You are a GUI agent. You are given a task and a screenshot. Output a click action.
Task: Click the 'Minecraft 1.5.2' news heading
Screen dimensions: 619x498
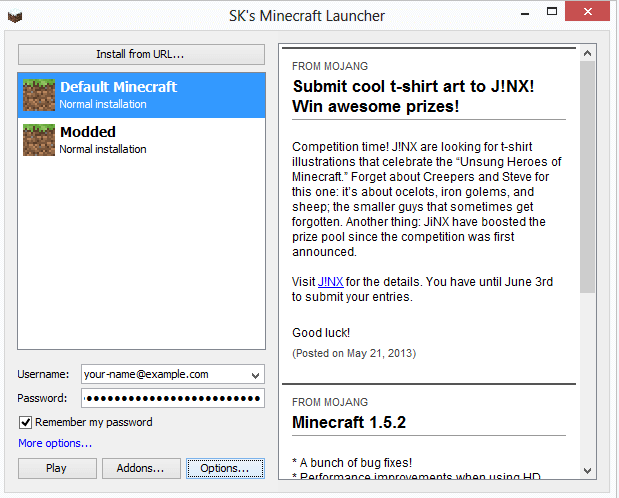click(349, 423)
